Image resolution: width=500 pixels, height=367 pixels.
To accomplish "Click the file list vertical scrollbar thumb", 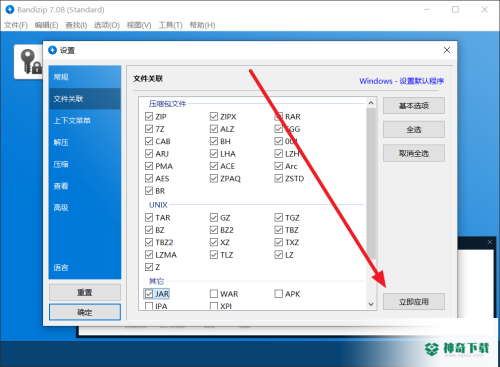I will (371, 183).
